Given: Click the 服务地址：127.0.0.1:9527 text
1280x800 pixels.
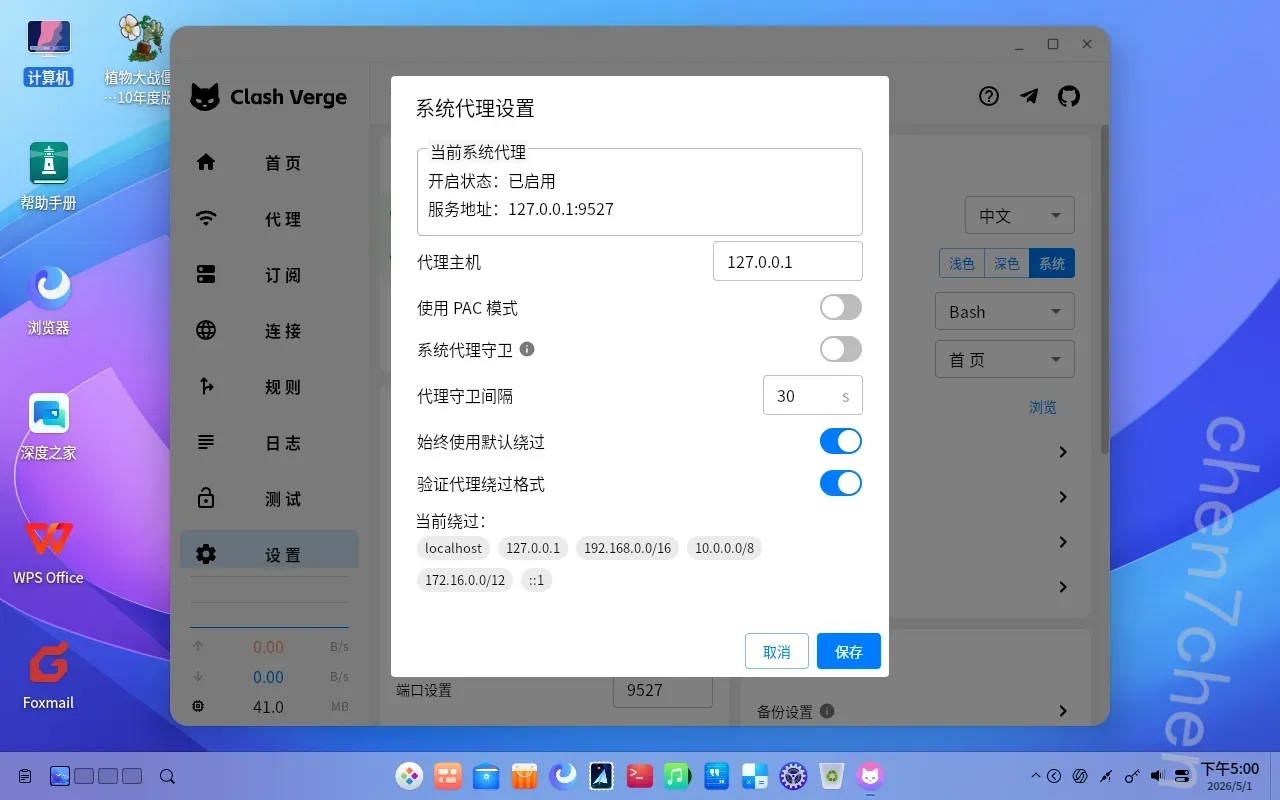Looking at the screenshot, I should [521, 209].
